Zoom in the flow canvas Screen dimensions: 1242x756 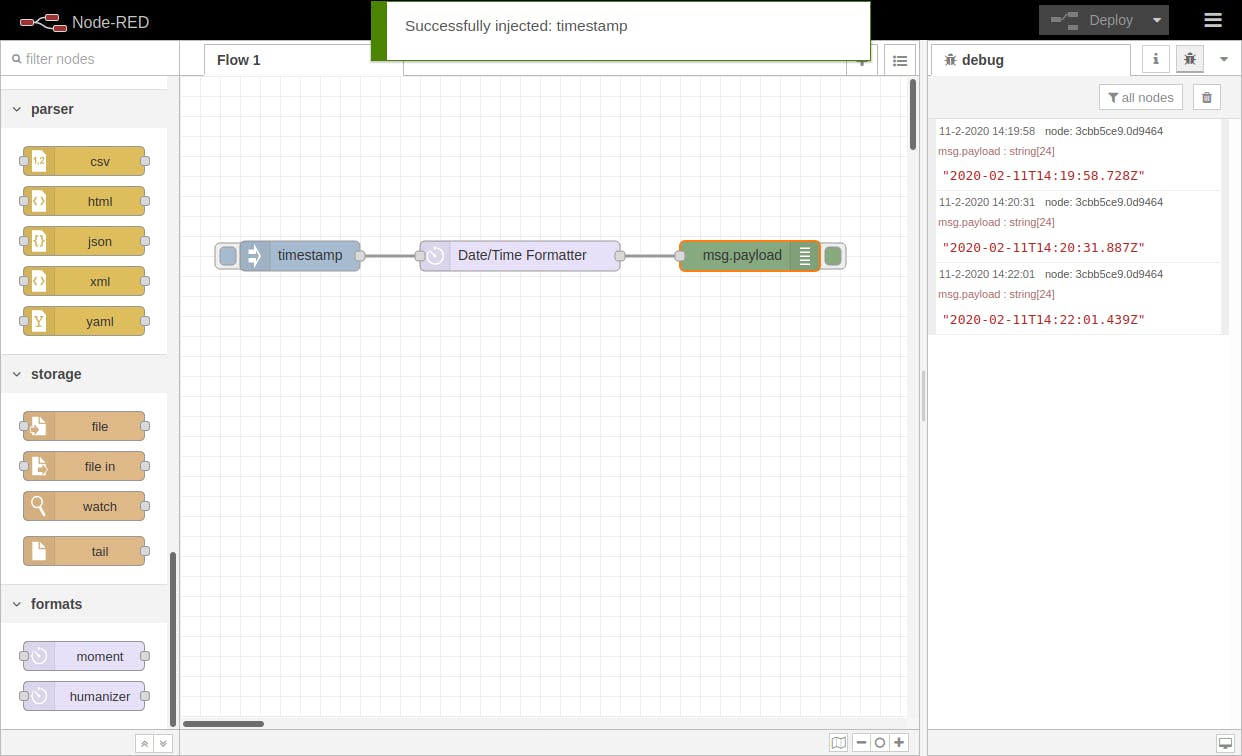[899, 742]
